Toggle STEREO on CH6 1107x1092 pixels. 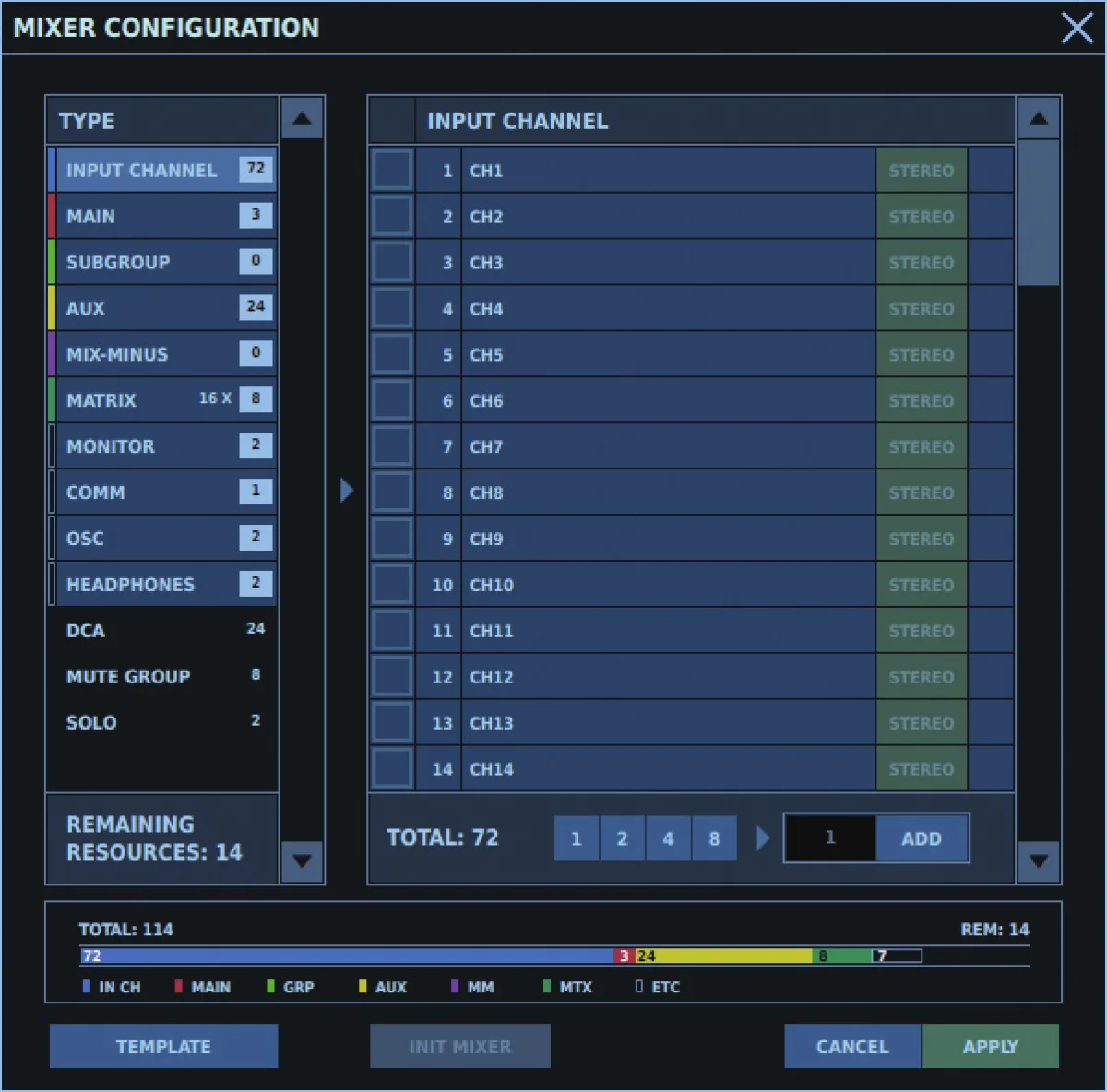point(922,401)
